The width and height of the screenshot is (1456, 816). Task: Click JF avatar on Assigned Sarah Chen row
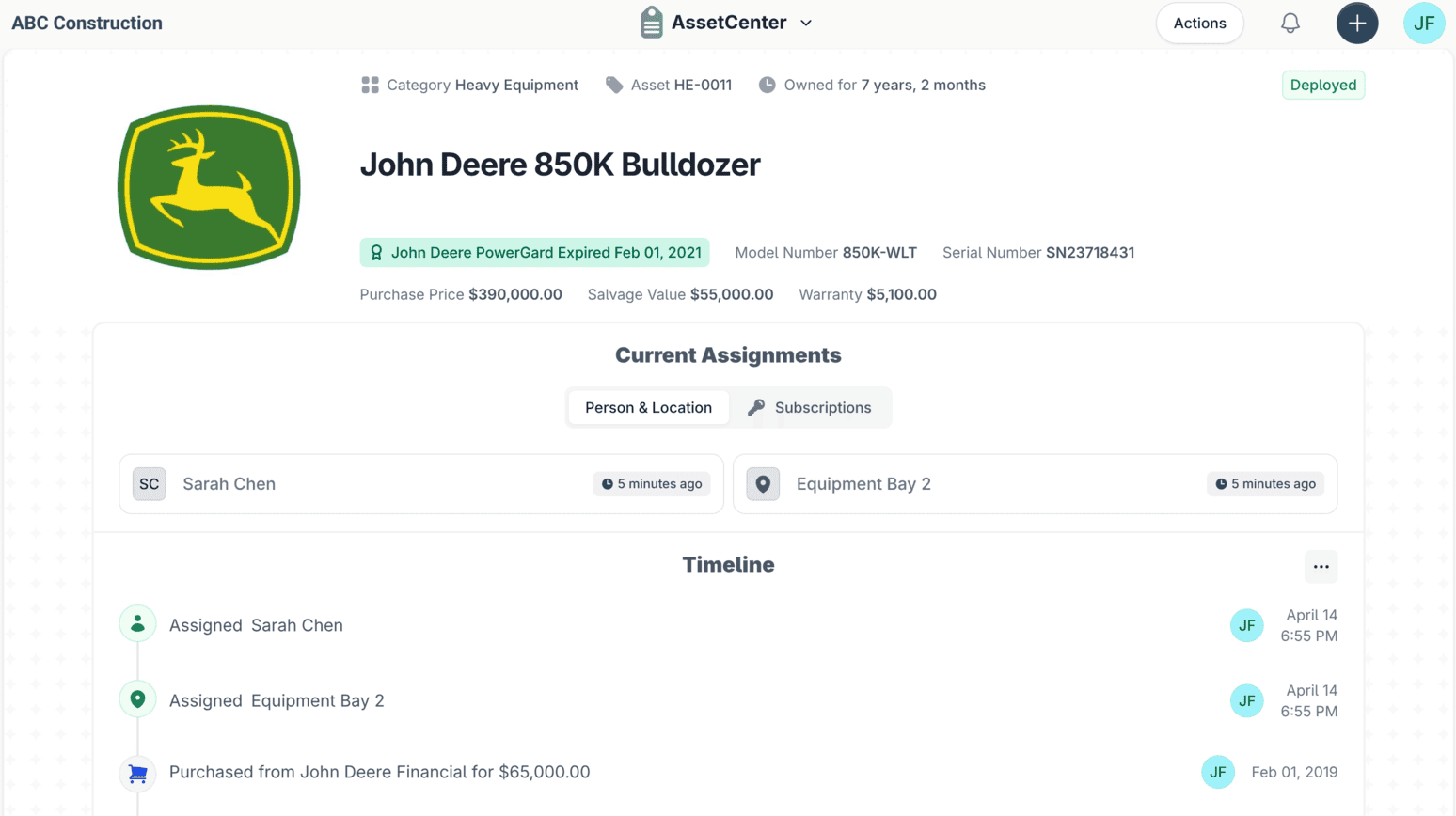click(x=1246, y=625)
